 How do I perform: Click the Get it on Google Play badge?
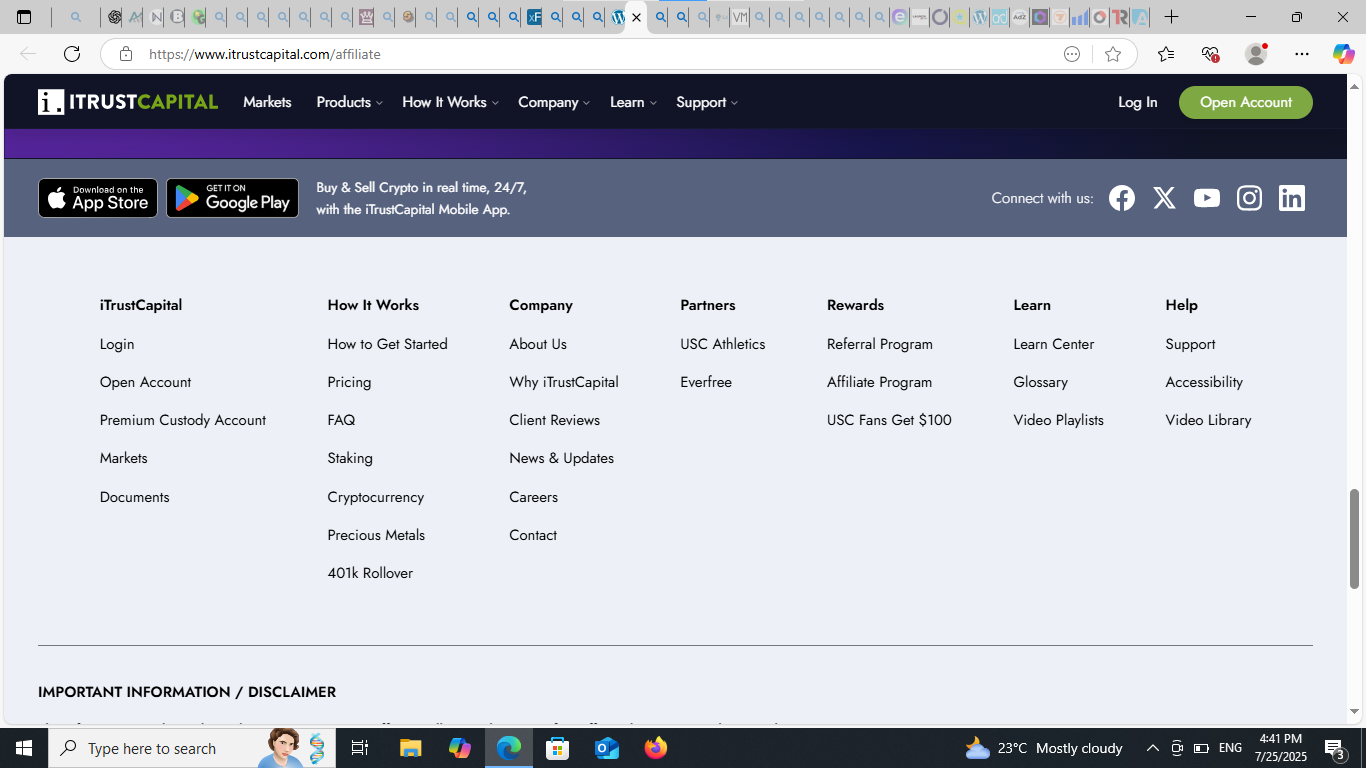(x=232, y=198)
